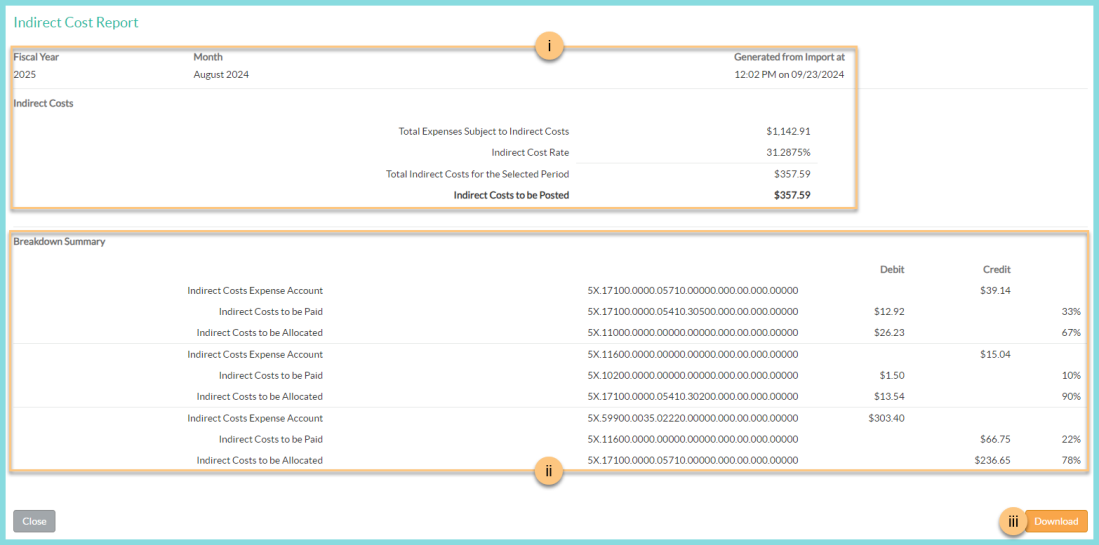Click the Breakdown Summary heading

tap(59, 241)
